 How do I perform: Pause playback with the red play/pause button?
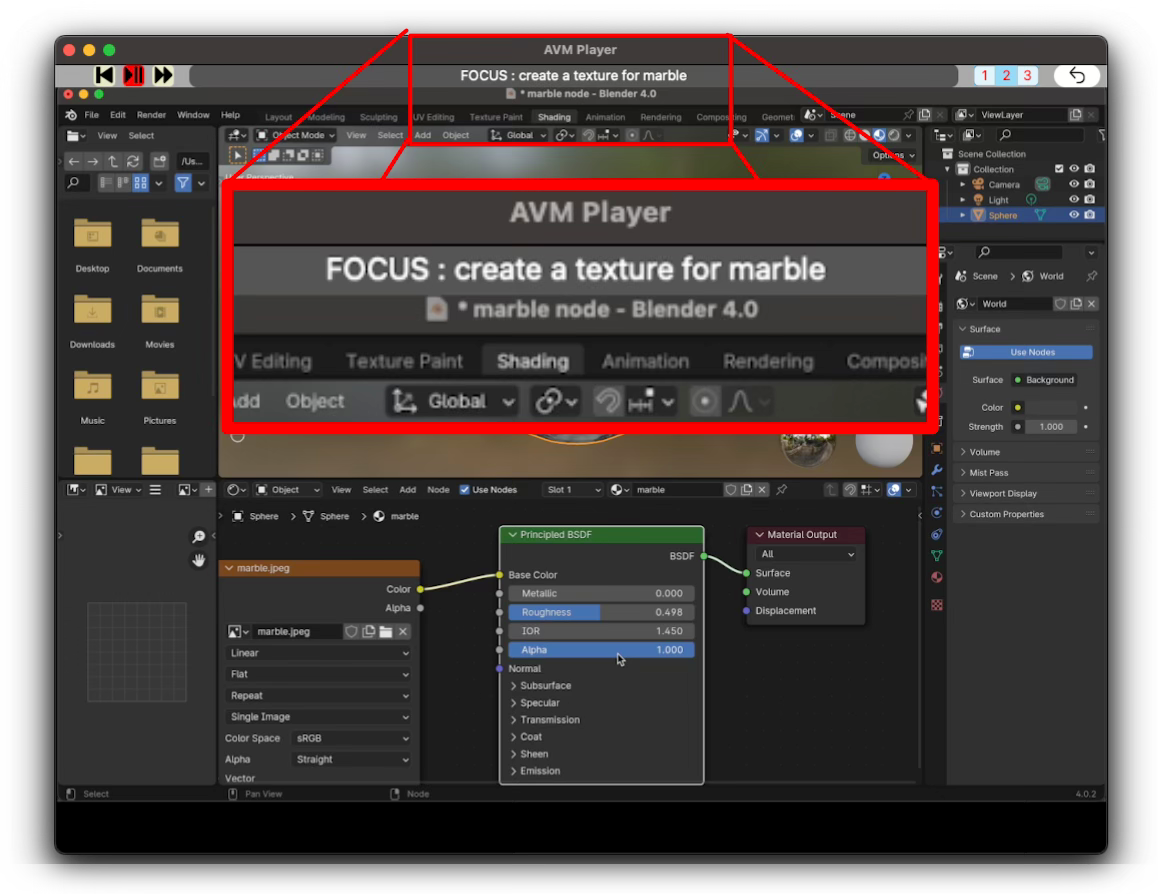[134, 75]
